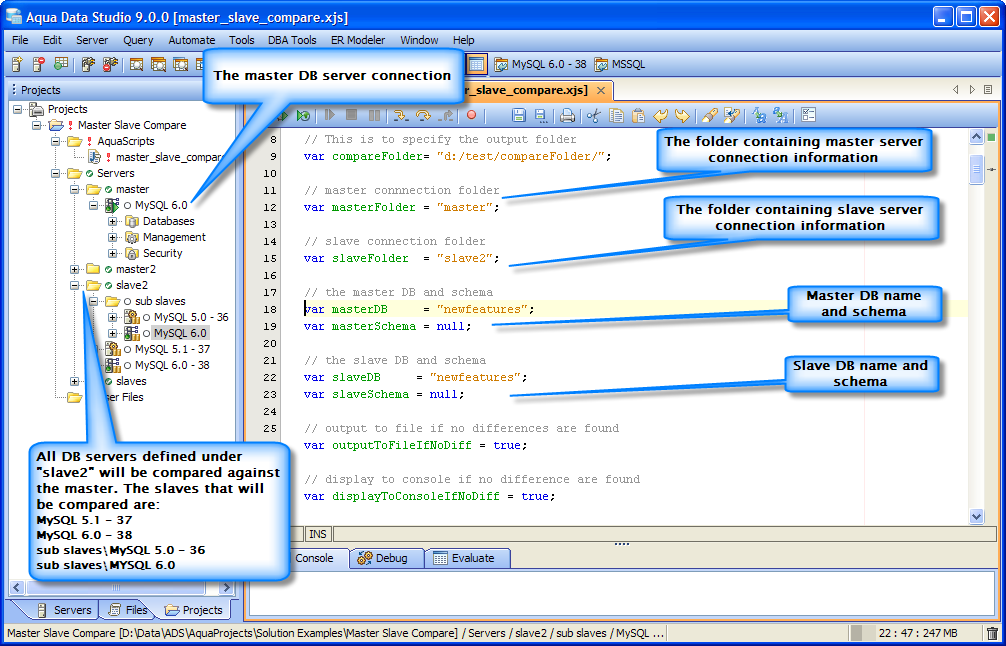This screenshot has height=646, width=1006.
Task: Click the Stop execution square icon
Action: coord(352,115)
